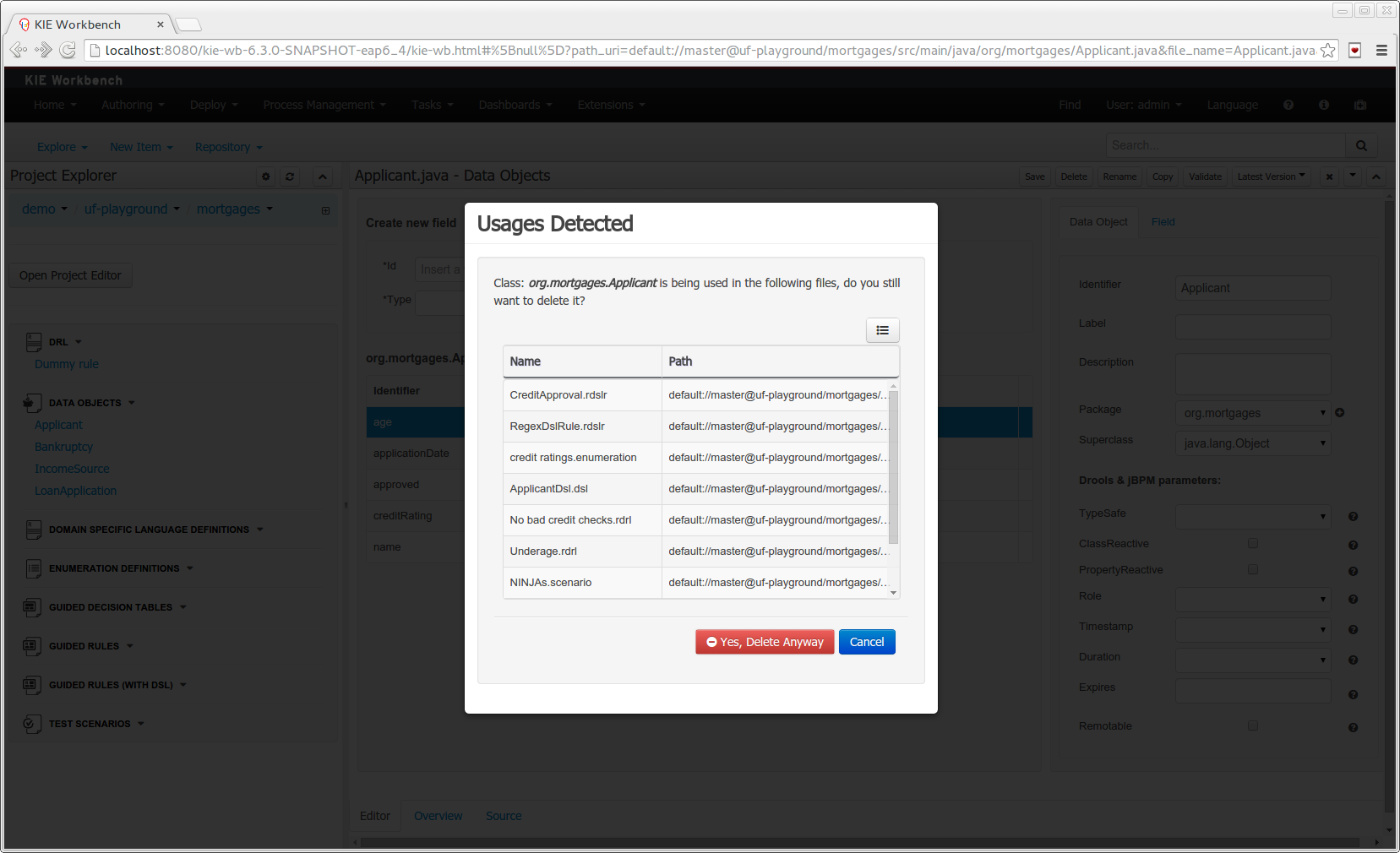Toggle the ClassReactive checkbox
The image size is (1400, 853).
coord(1253,543)
